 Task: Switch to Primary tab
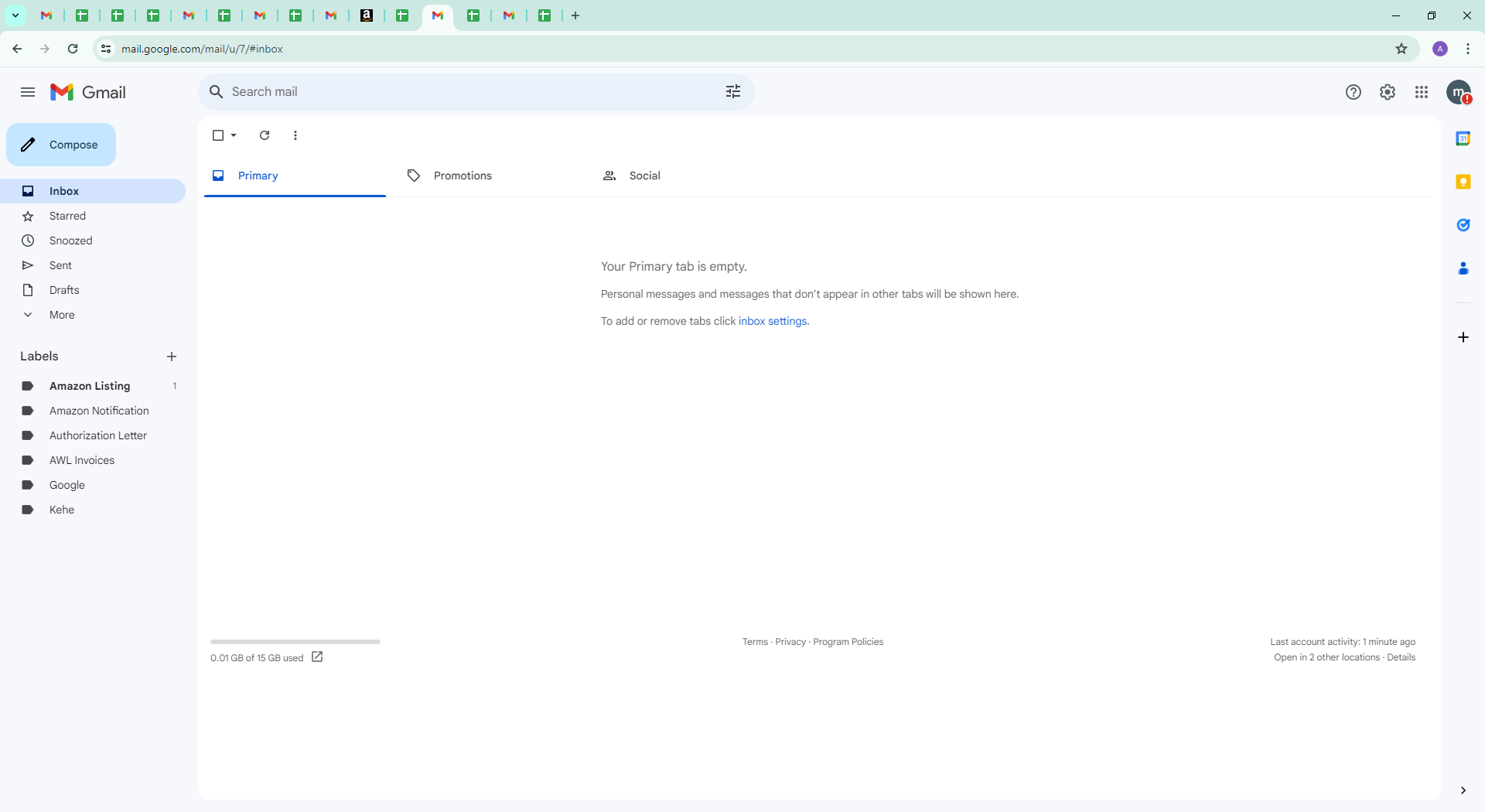pyautogui.click(x=295, y=176)
